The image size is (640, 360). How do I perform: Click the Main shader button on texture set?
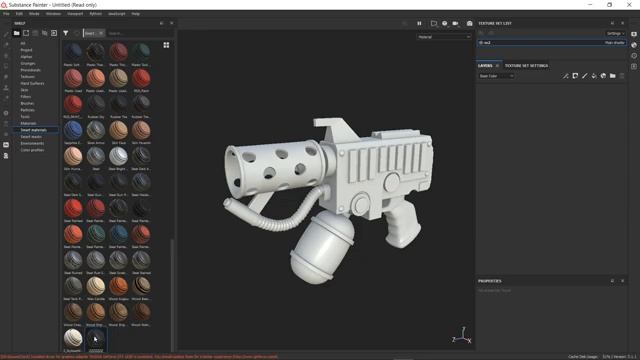point(615,42)
